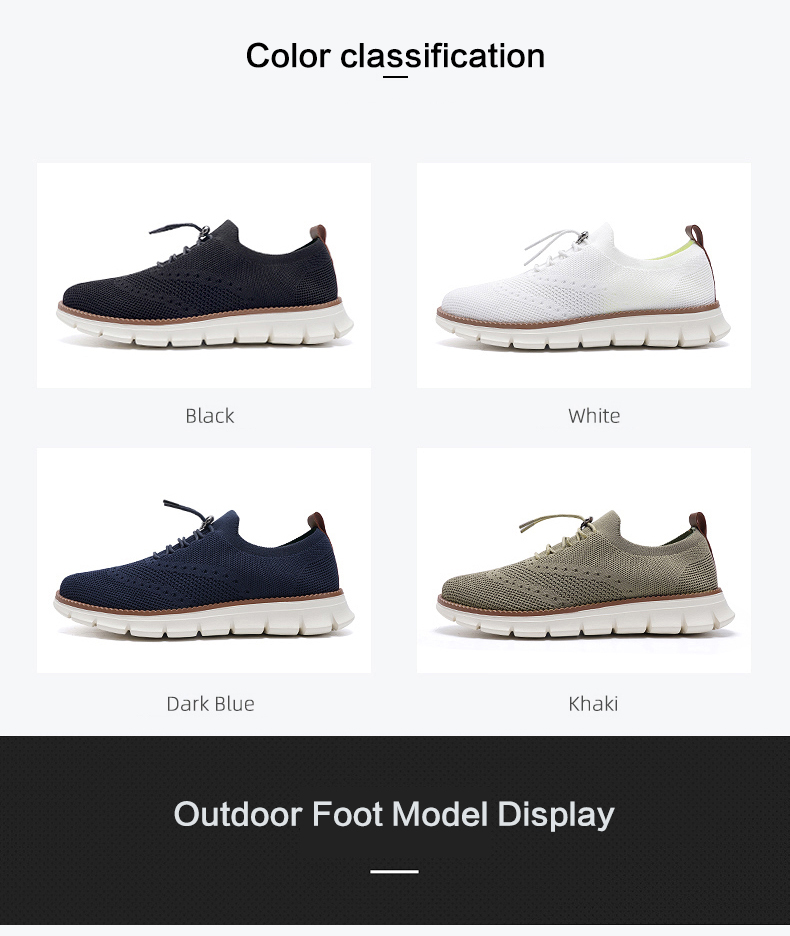Click the black shoe's white sole
Viewport: 790px width, 936px height.
pos(205,328)
